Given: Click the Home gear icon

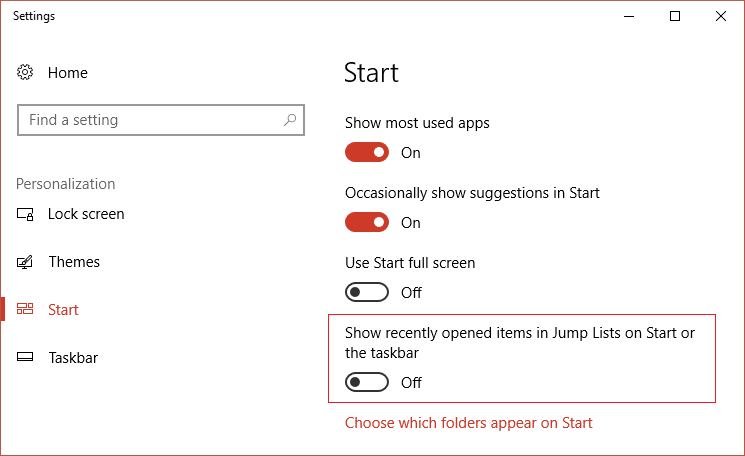Looking at the screenshot, I should click(x=25, y=73).
